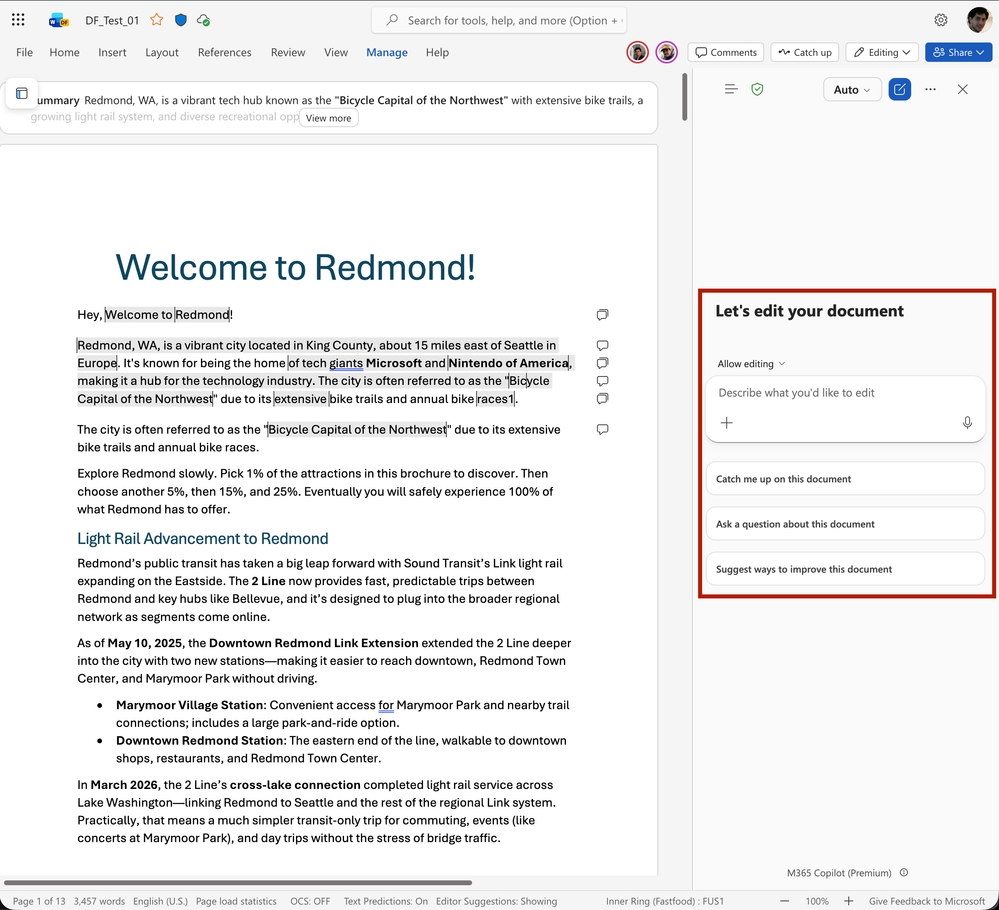Viewport: 999px width, 910px height.
Task: Expand the Allow editing dropdown
Action: point(751,364)
